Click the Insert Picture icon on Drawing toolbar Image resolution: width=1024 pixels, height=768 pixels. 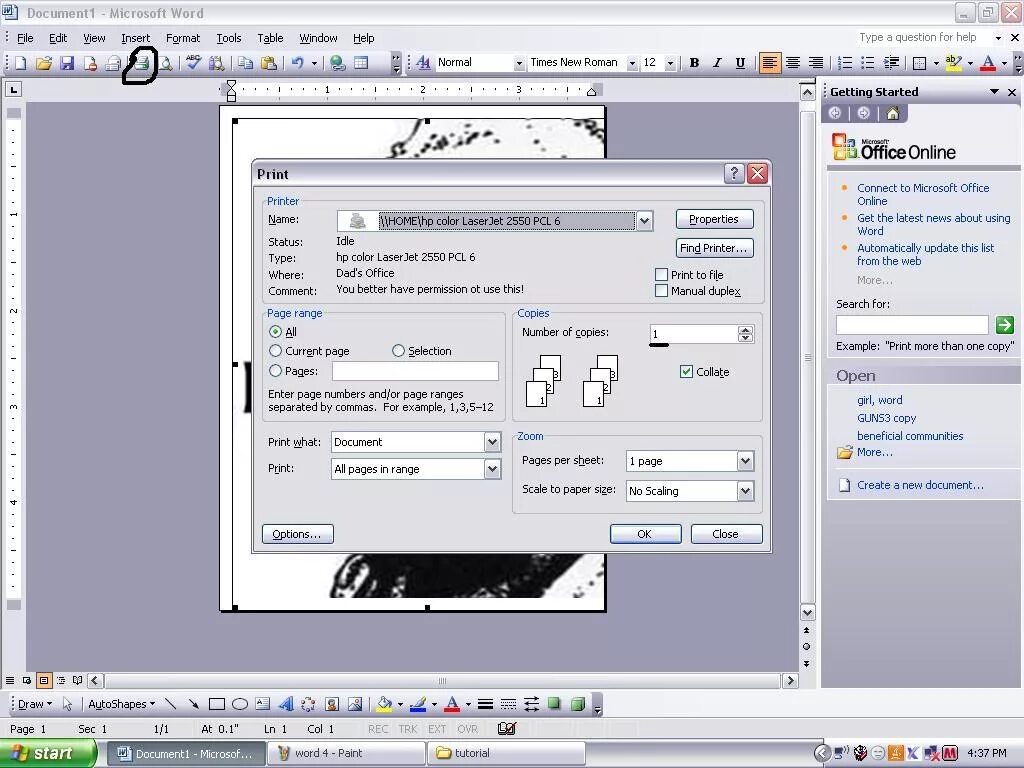[x=355, y=704]
